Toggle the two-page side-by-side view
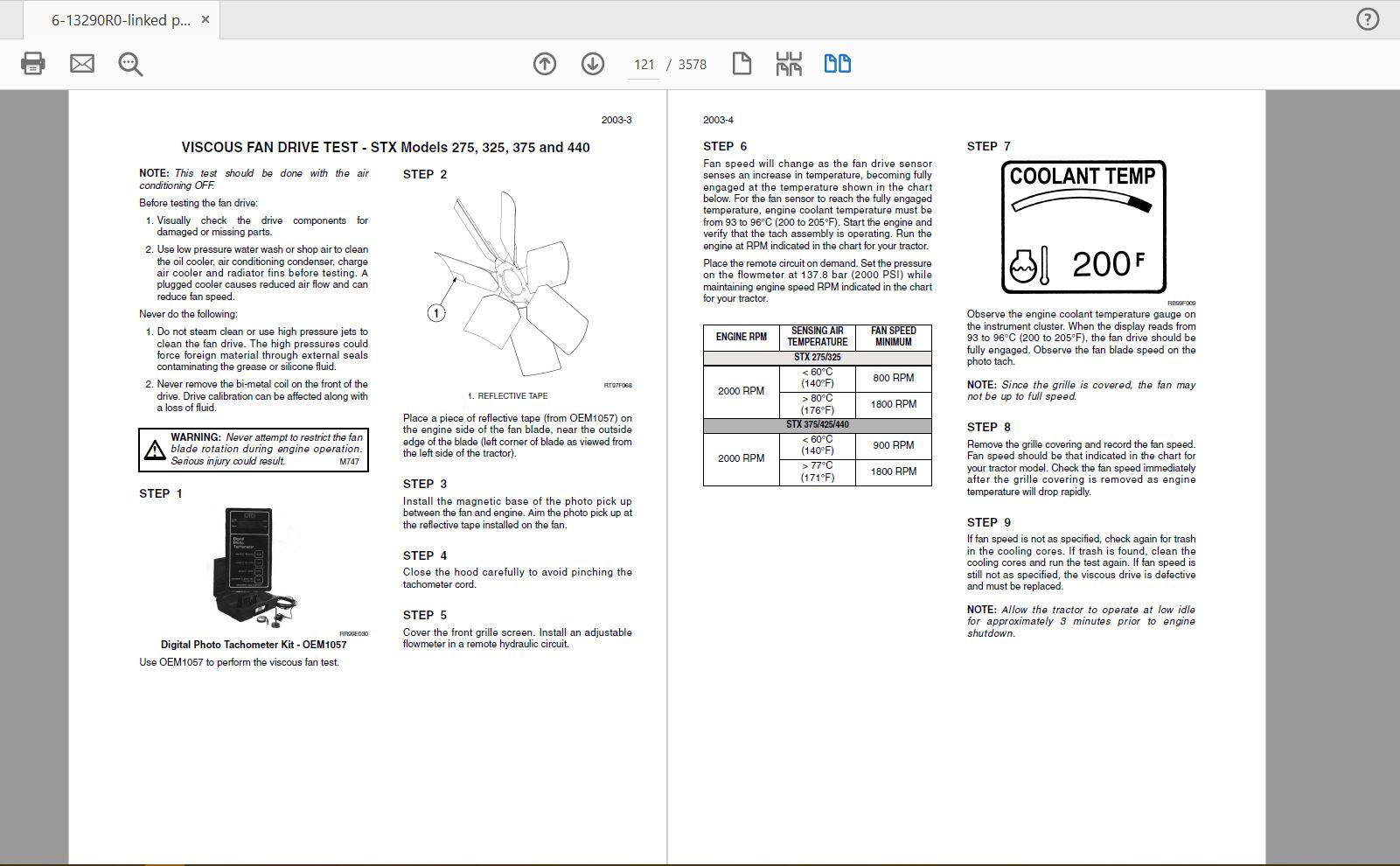Screen dimensions: 1400x866 pyautogui.click(x=838, y=64)
